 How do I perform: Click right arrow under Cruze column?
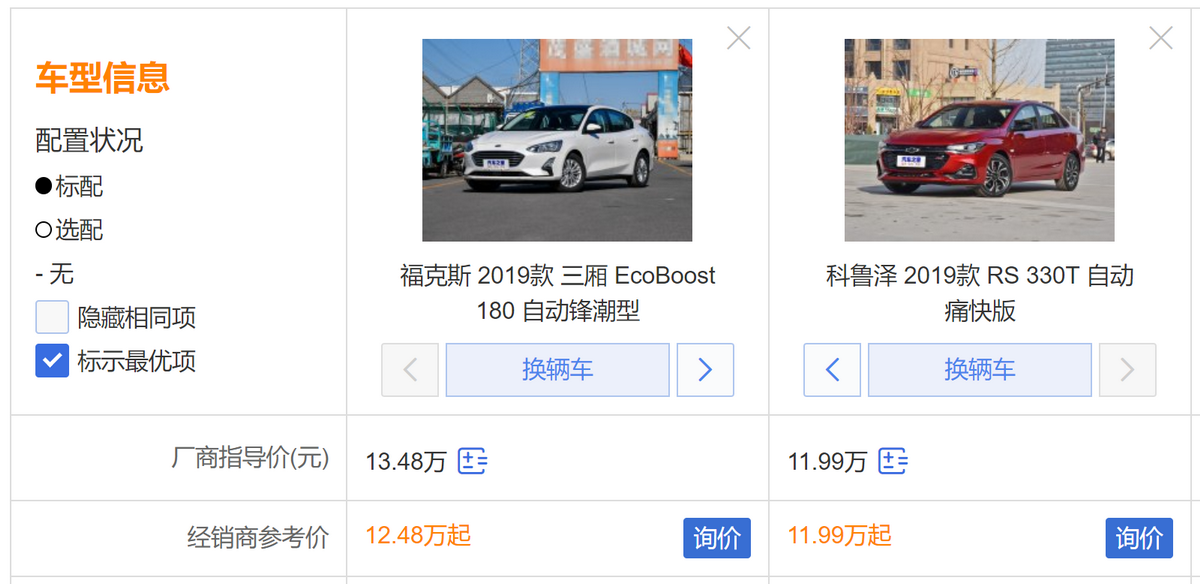1127,370
